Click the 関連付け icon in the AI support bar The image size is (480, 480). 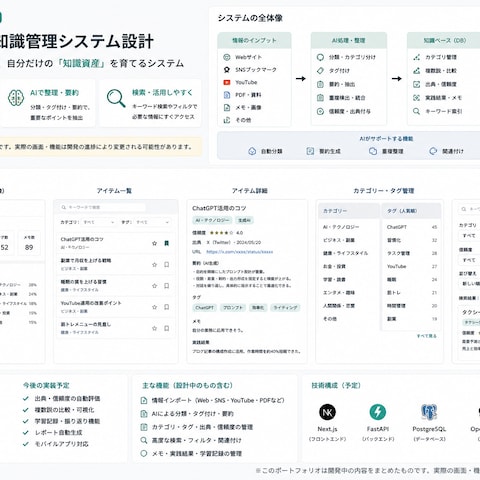click(x=433, y=151)
